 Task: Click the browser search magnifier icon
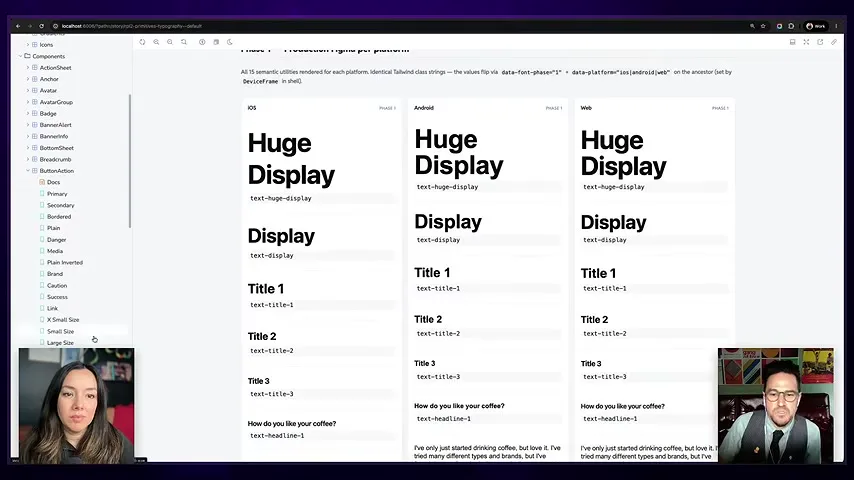[752, 26]
